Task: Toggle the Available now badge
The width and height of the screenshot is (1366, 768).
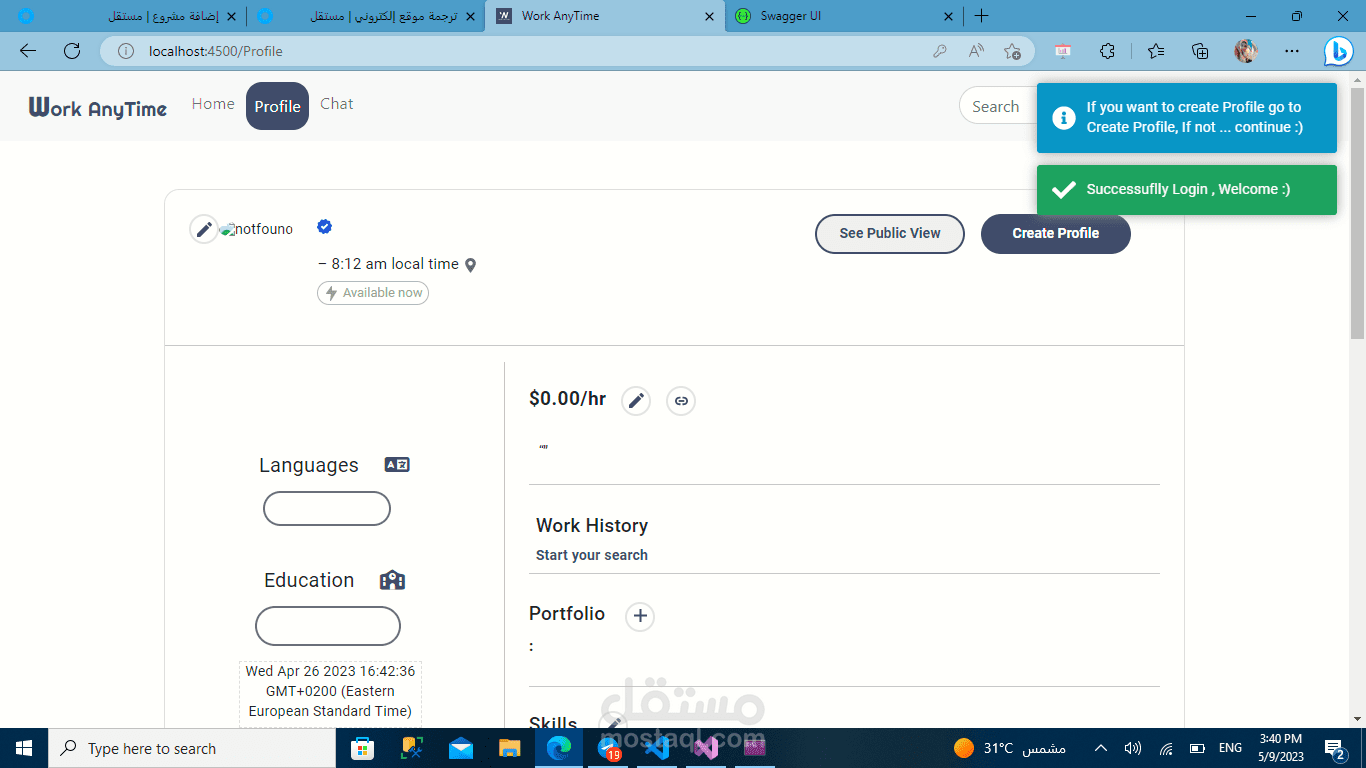Action: (x=373, y=293)
